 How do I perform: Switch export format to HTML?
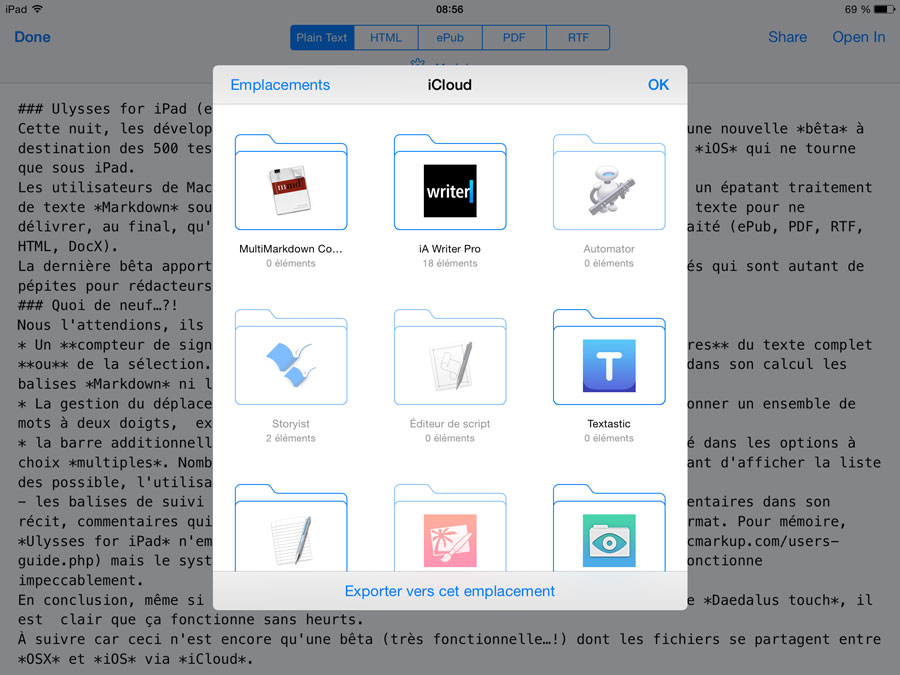tap(386, 38)
